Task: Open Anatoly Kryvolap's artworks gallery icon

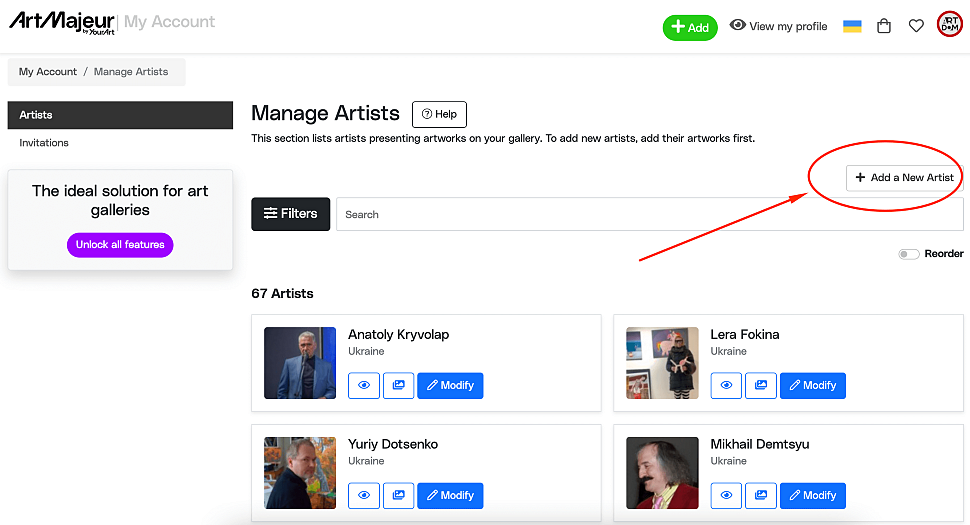Action: 398,385
